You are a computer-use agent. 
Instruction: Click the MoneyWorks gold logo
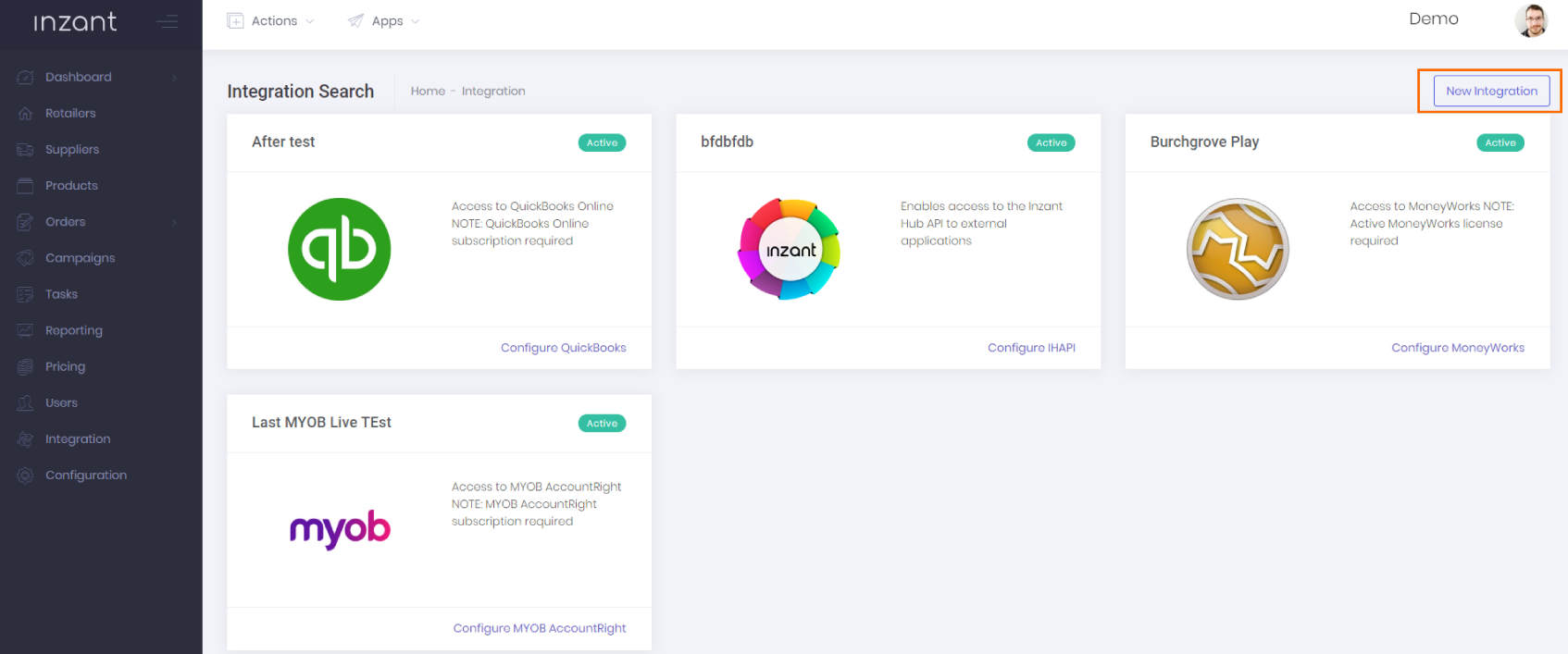click(x=1238, y=249)
